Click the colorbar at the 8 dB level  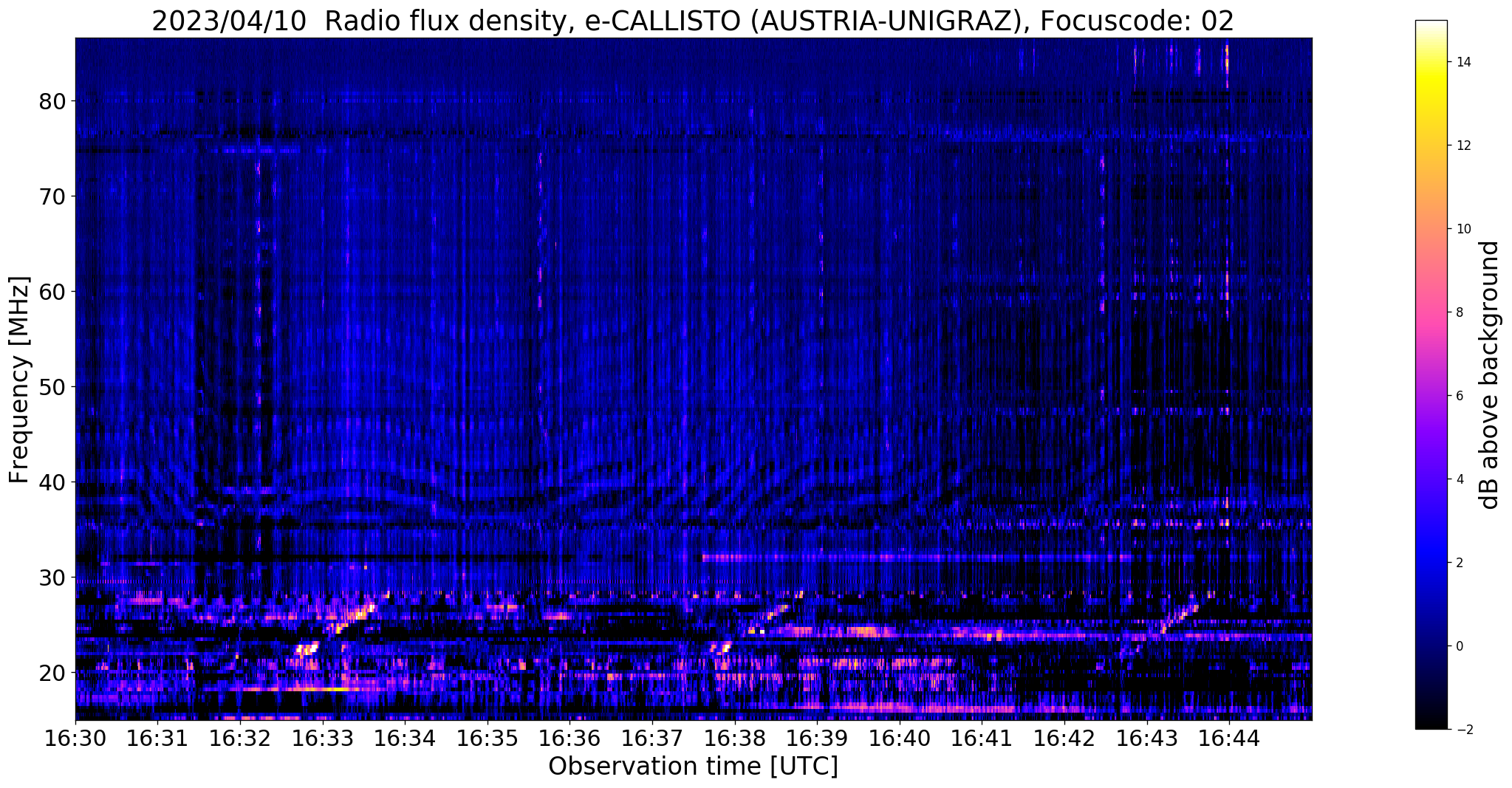click(1431, 312)
